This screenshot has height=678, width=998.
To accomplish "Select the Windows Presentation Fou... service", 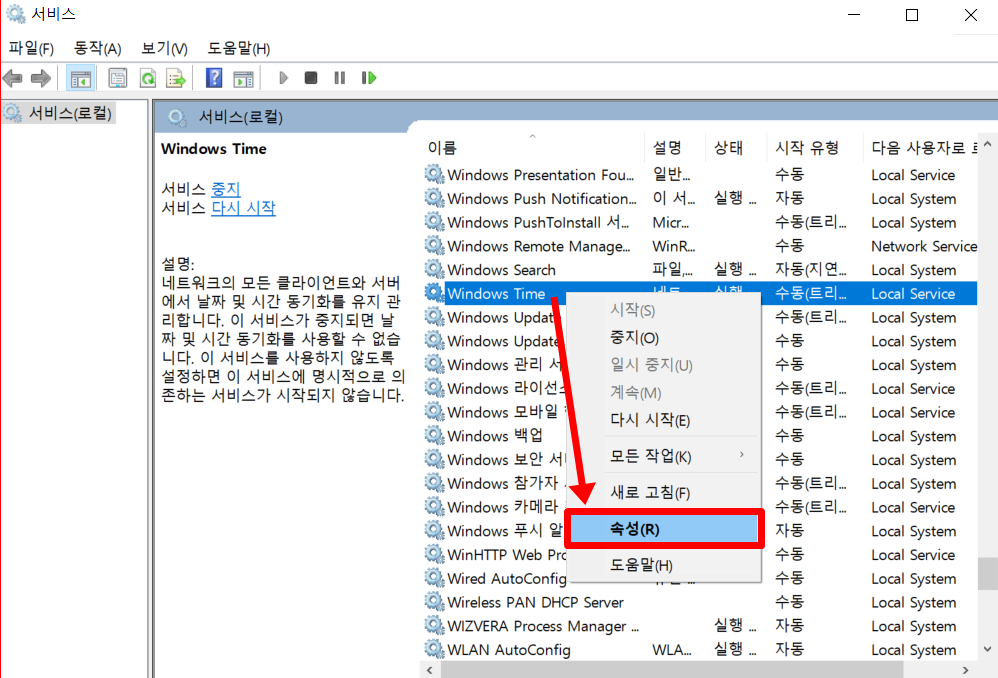I will (x=540, y=174).
